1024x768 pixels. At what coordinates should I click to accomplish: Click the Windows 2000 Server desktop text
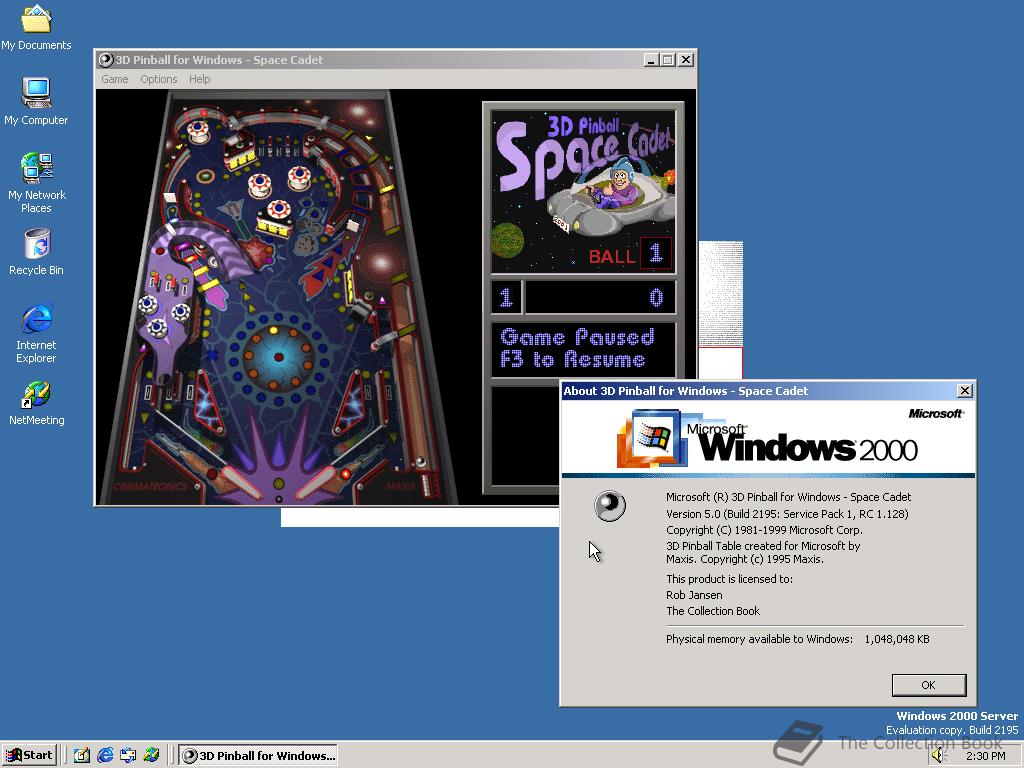(x=957, y=716)
